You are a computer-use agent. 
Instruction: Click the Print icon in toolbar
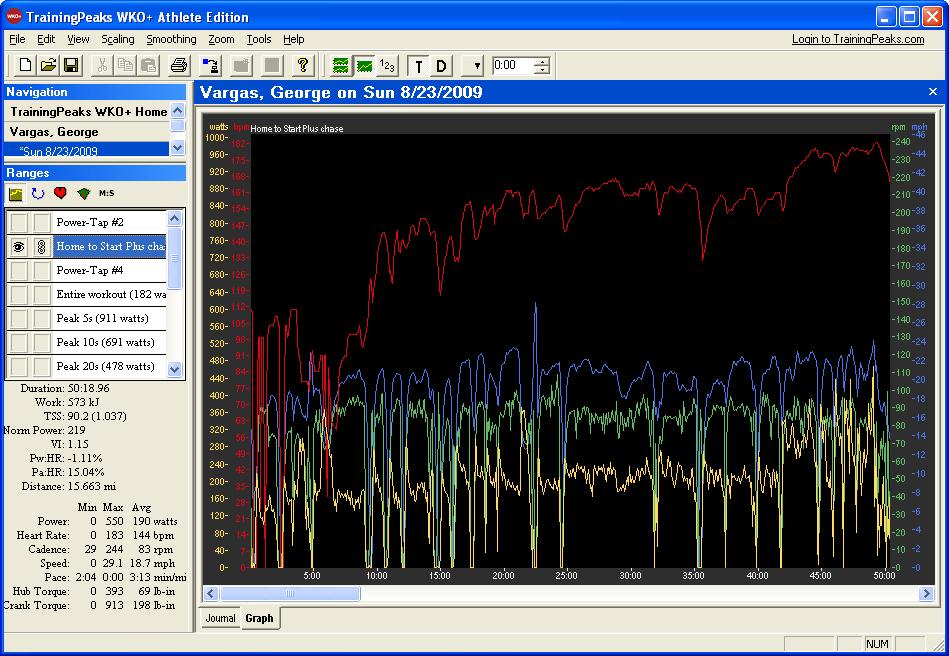[x=179, y=66]
